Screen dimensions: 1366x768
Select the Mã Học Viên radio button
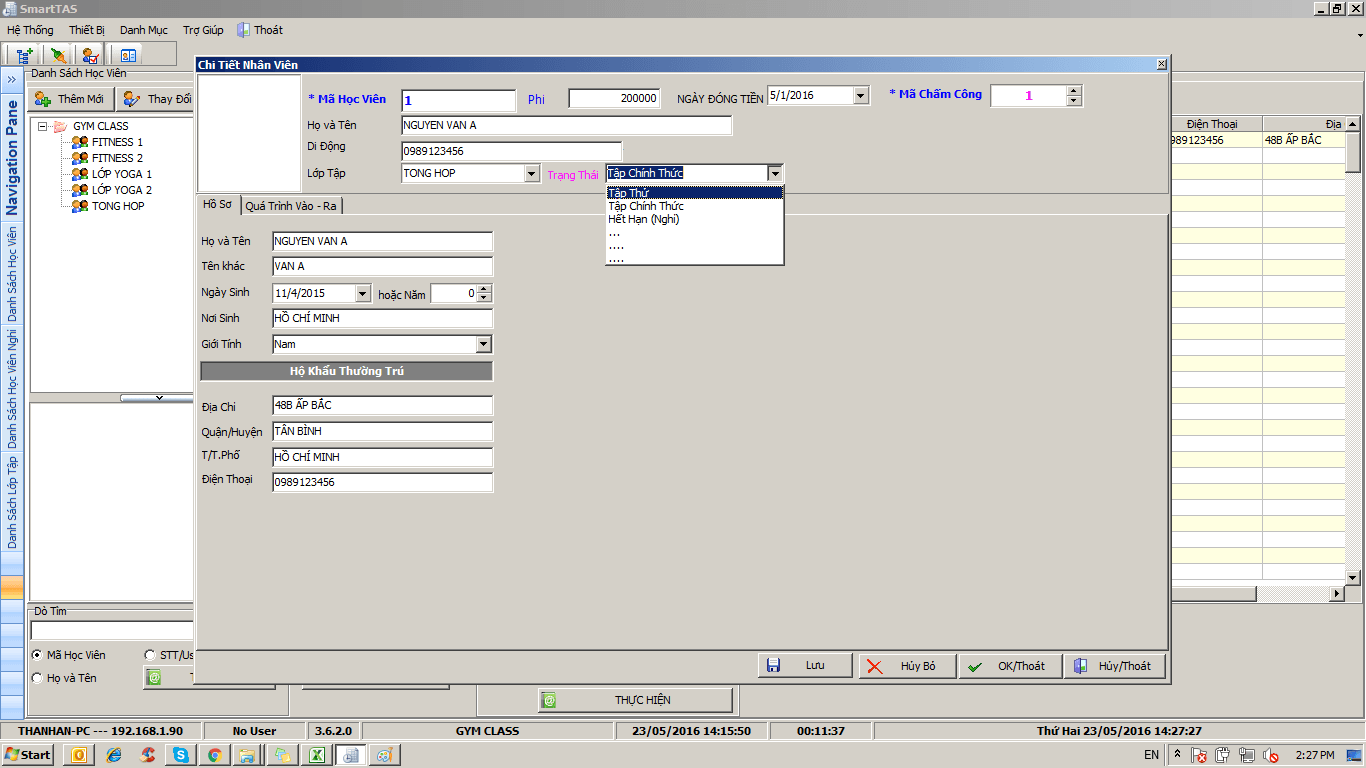coord(37,655)
